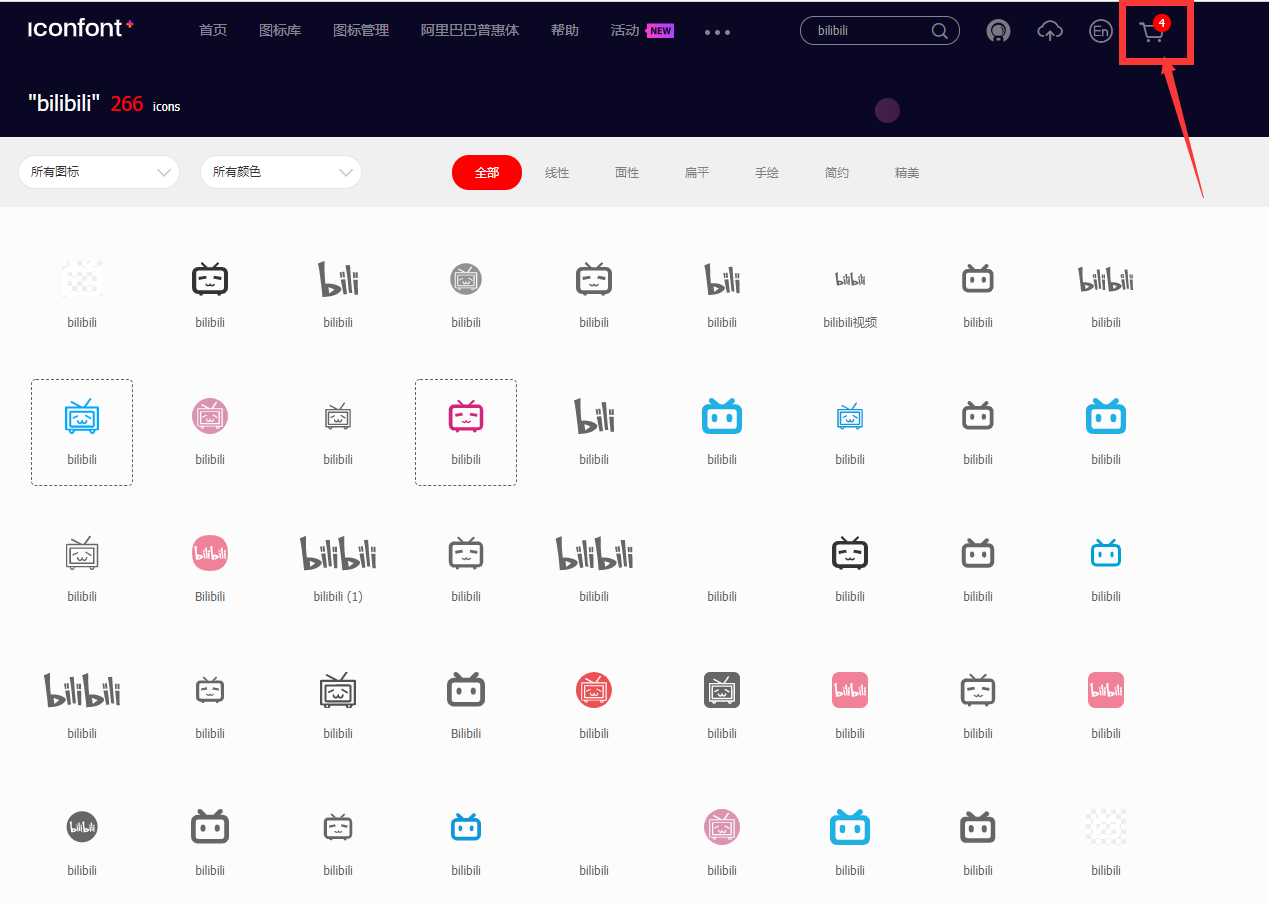Click the search magnifier icon

click(939, 31)
